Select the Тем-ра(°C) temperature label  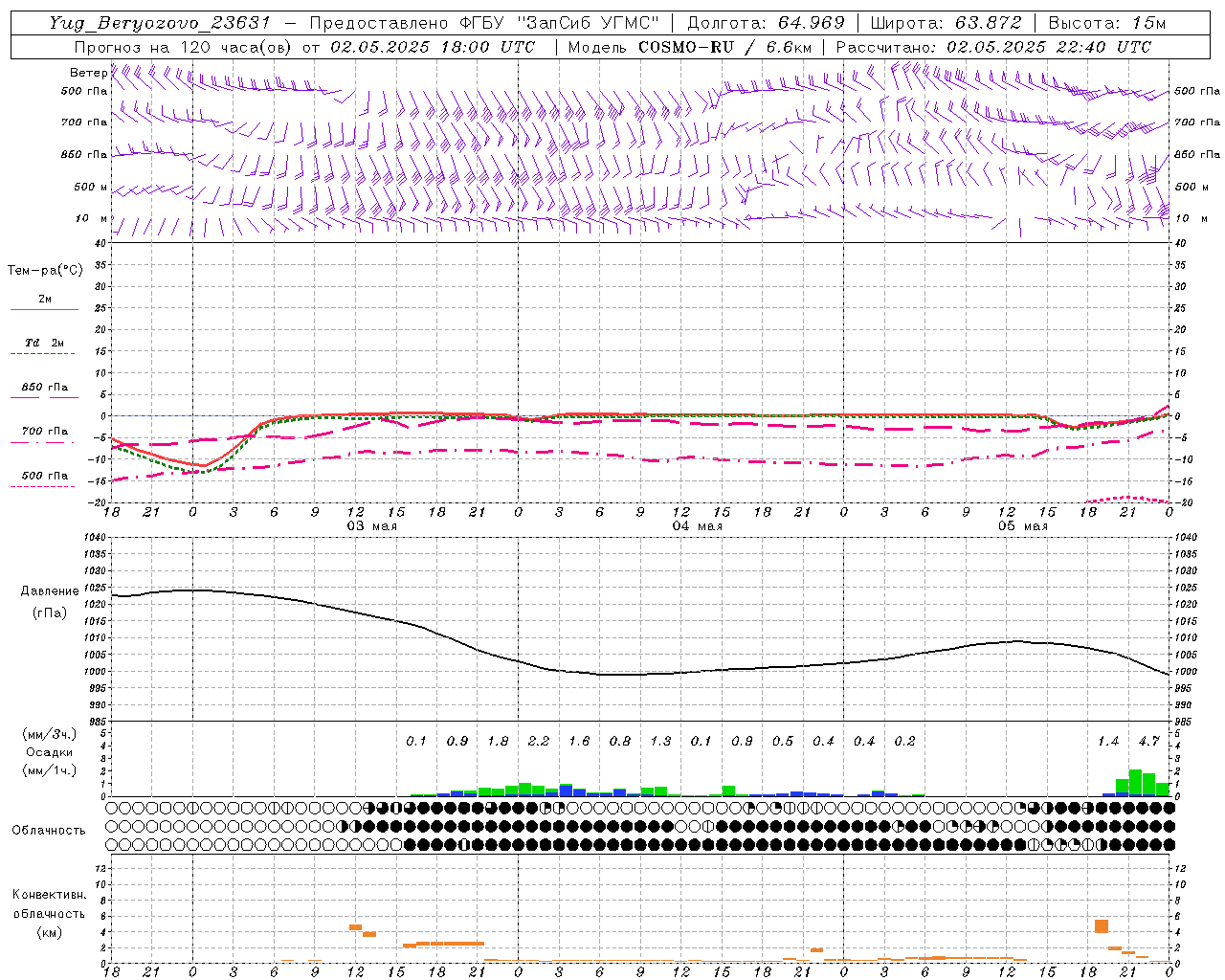click(45, 271)
